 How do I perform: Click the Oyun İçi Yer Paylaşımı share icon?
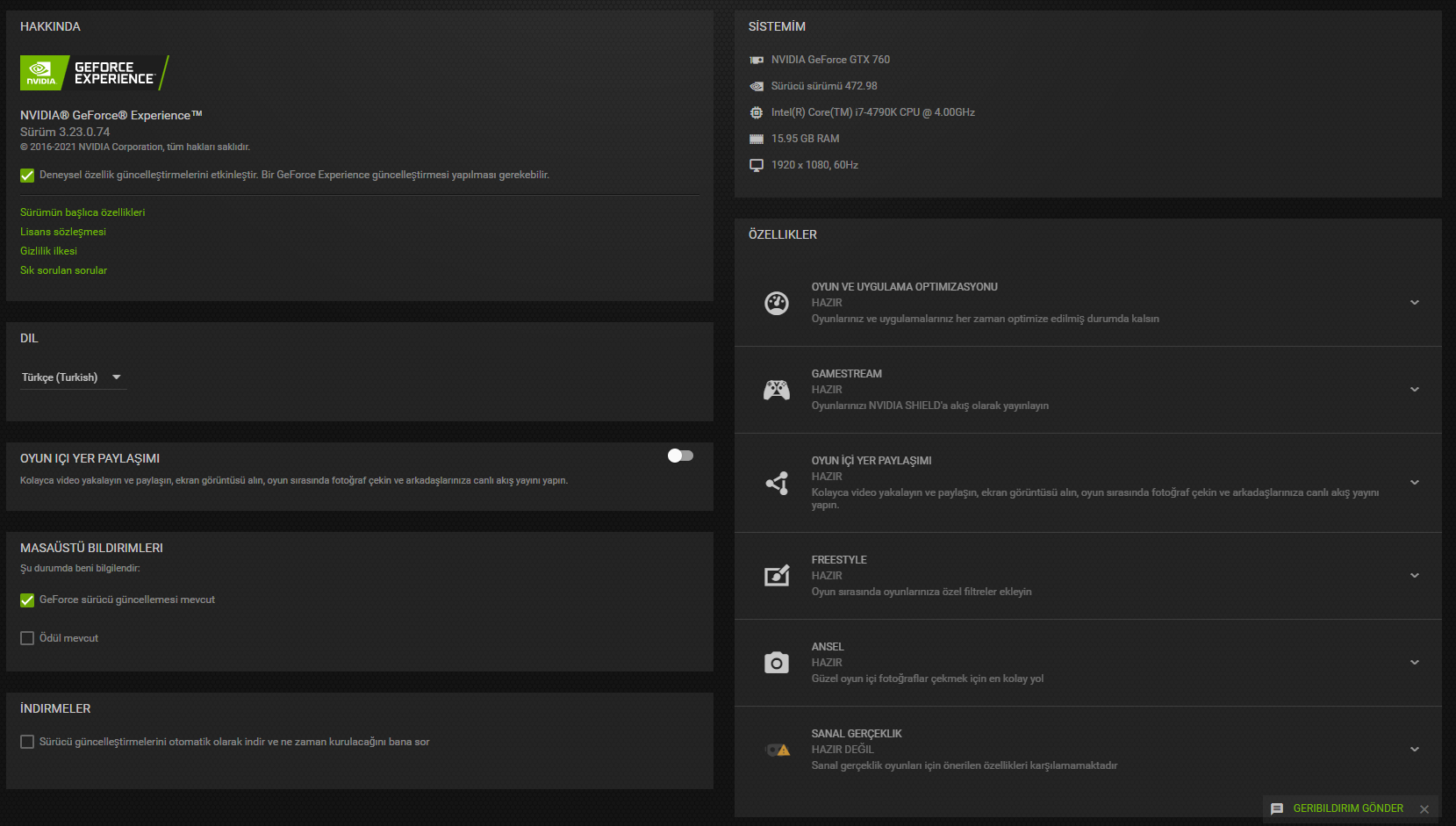tap(777, 483)
